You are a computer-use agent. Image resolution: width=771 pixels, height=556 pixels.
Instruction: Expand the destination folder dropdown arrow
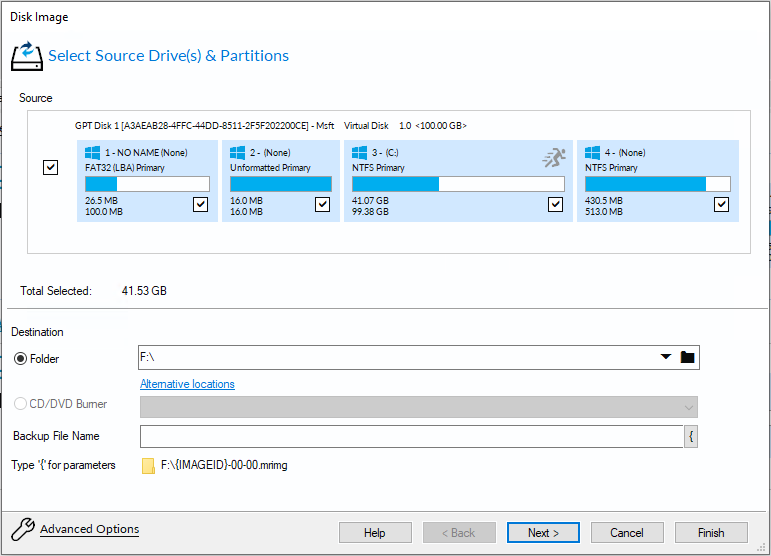pyautogui.click(x=666, y=358)
